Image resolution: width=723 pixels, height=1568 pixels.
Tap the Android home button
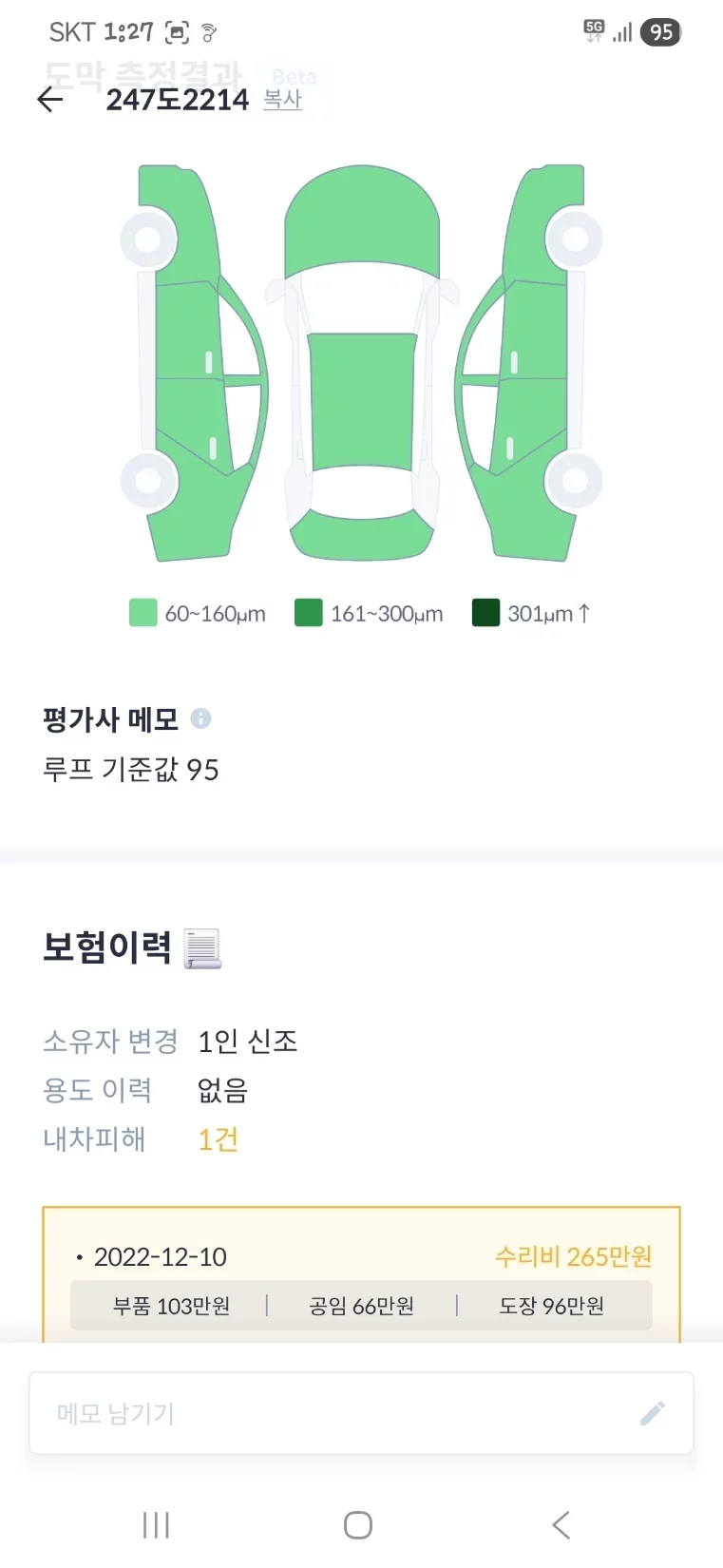pos(358,1525)
